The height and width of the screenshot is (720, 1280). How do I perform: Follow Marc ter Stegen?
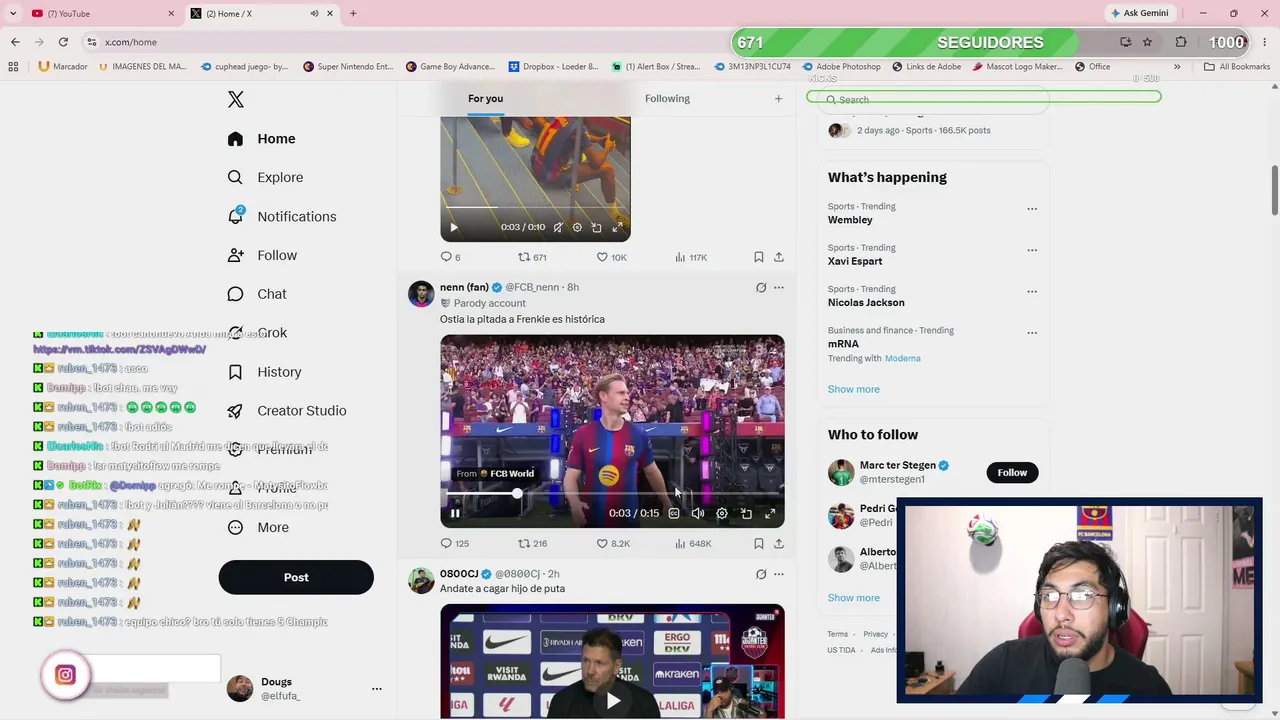(1012, 472)
